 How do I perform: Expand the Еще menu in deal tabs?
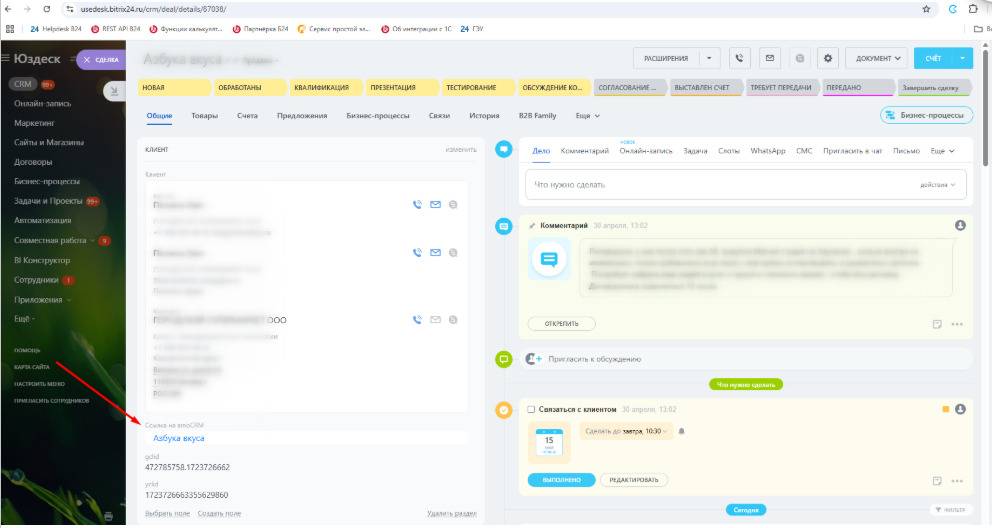coord(588,116)
